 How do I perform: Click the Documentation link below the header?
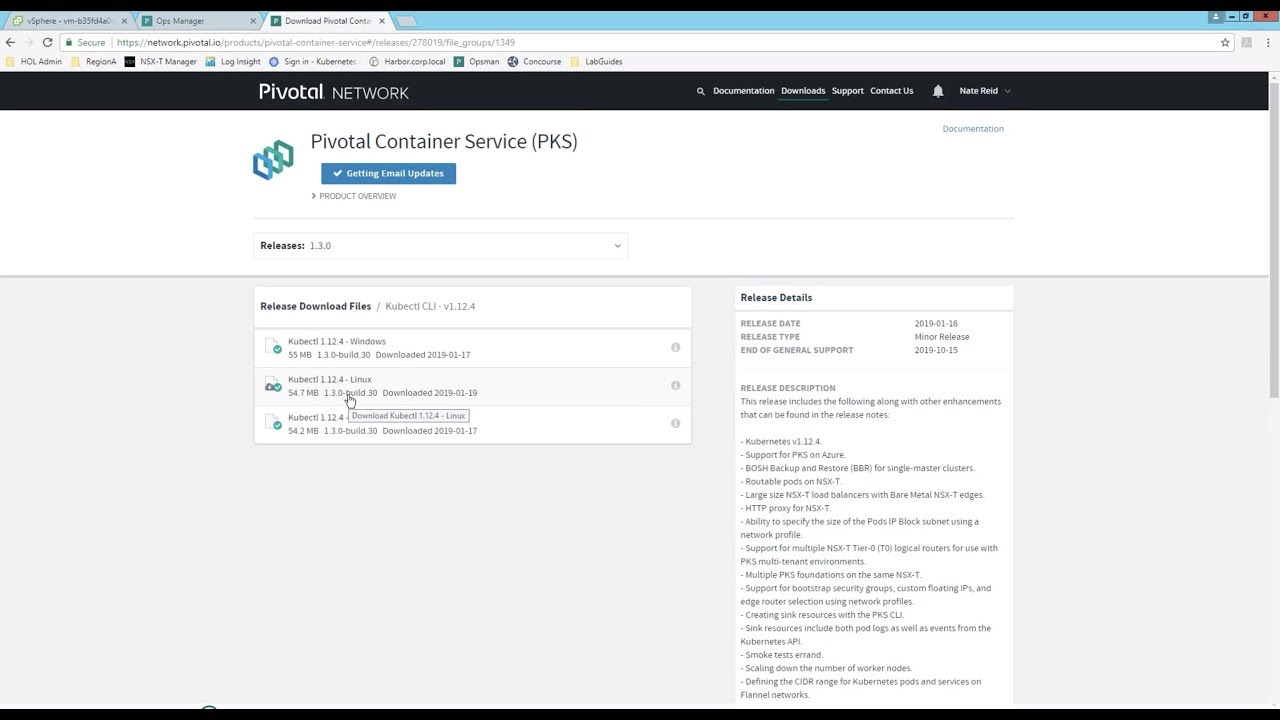972,129
